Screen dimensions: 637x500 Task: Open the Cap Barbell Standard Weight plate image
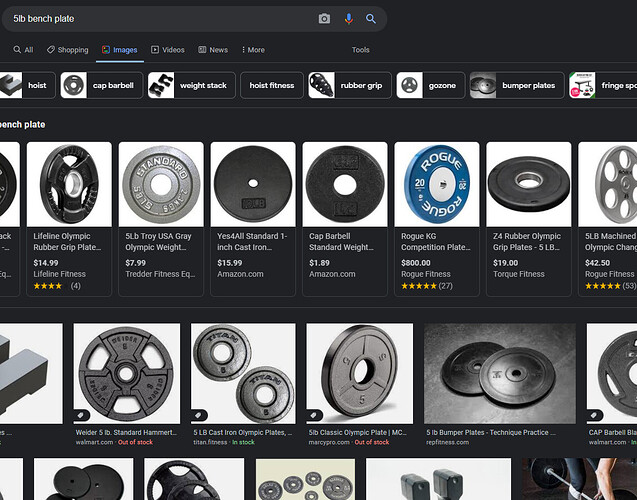(345, 184)
